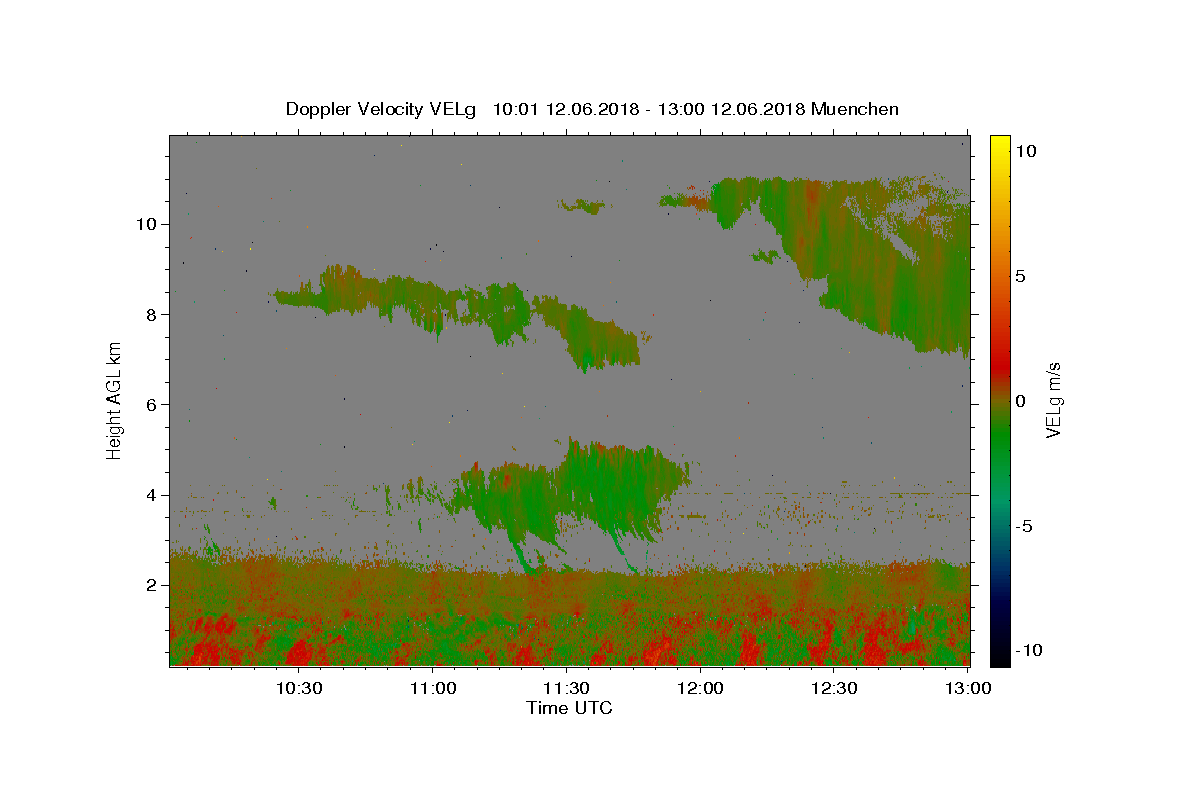Click the 'Time UTC' axis title
The image size is (1200, 800).
(569, 708)
